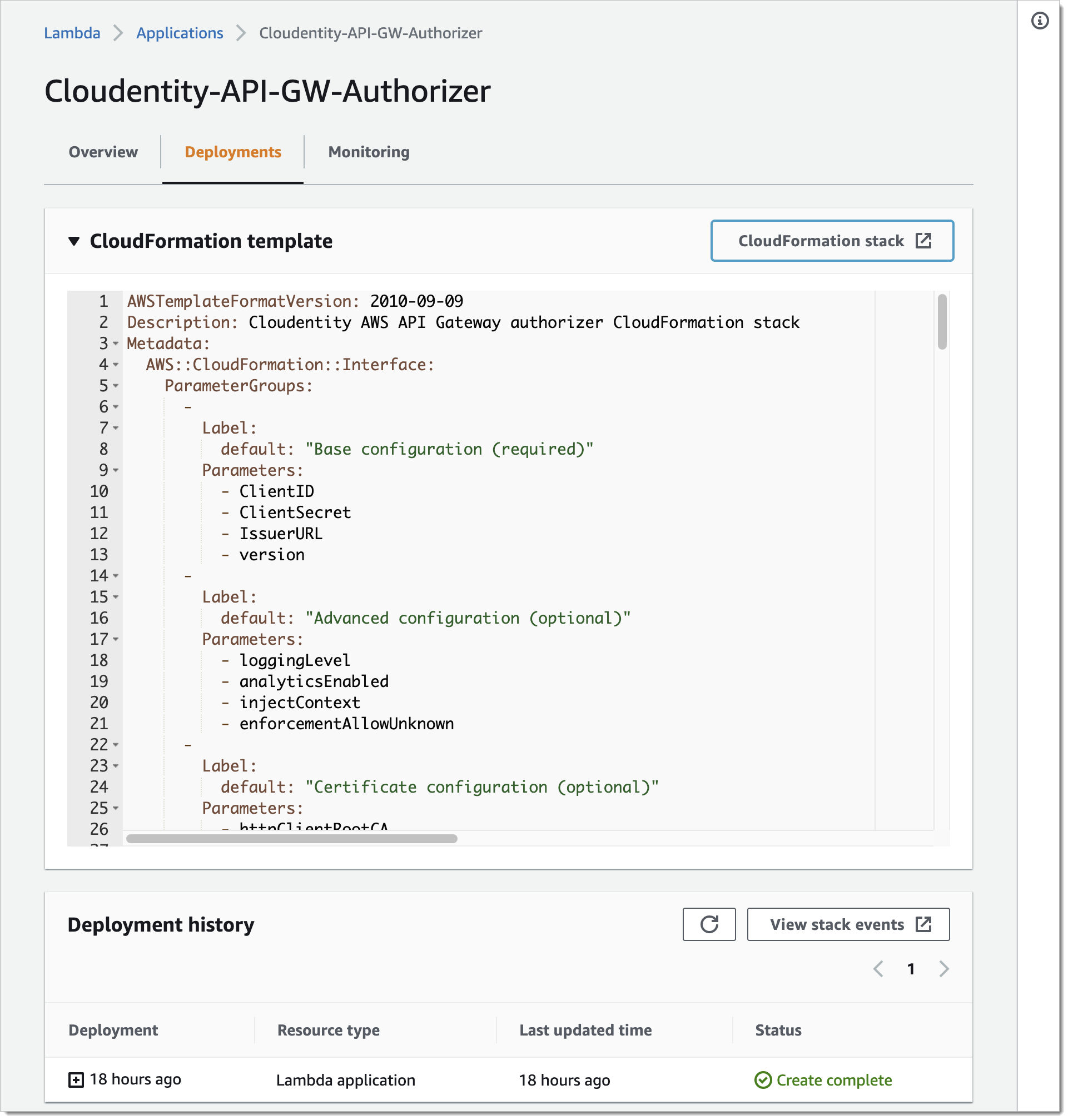Open the info panel icon
Image resolution: width=1068 pixels, height=1120 pixels.
[1040, 21]
